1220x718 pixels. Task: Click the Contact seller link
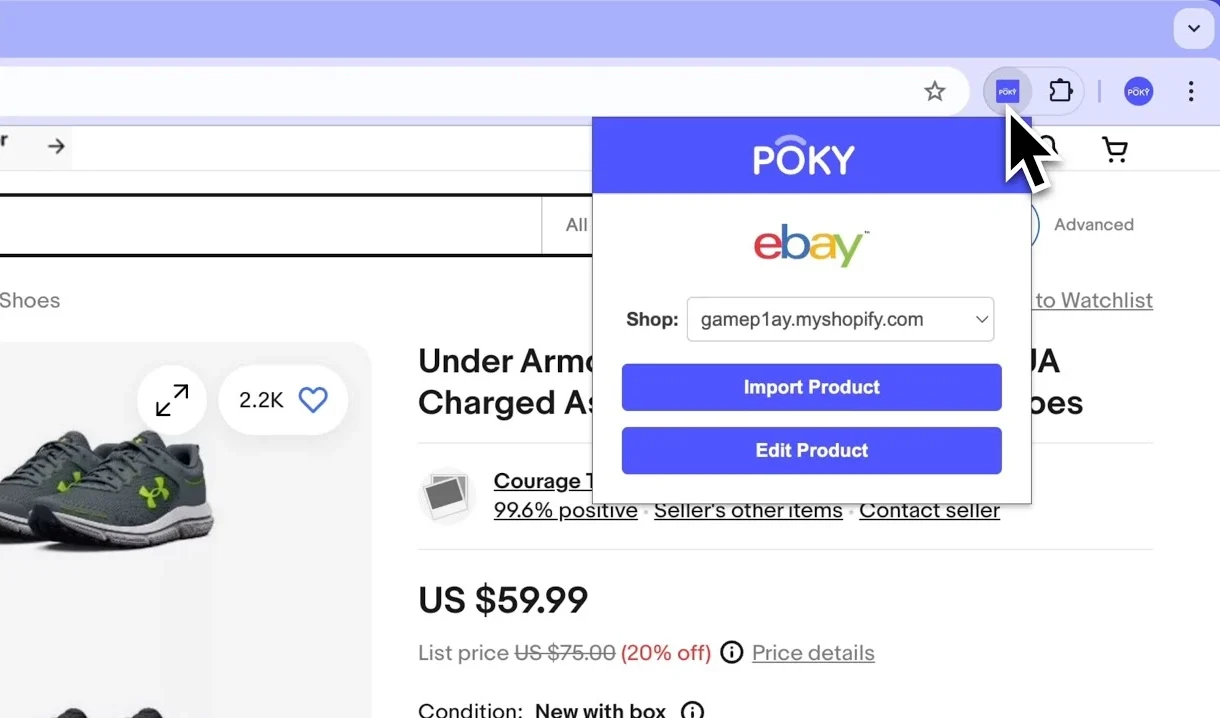point(929,510)
